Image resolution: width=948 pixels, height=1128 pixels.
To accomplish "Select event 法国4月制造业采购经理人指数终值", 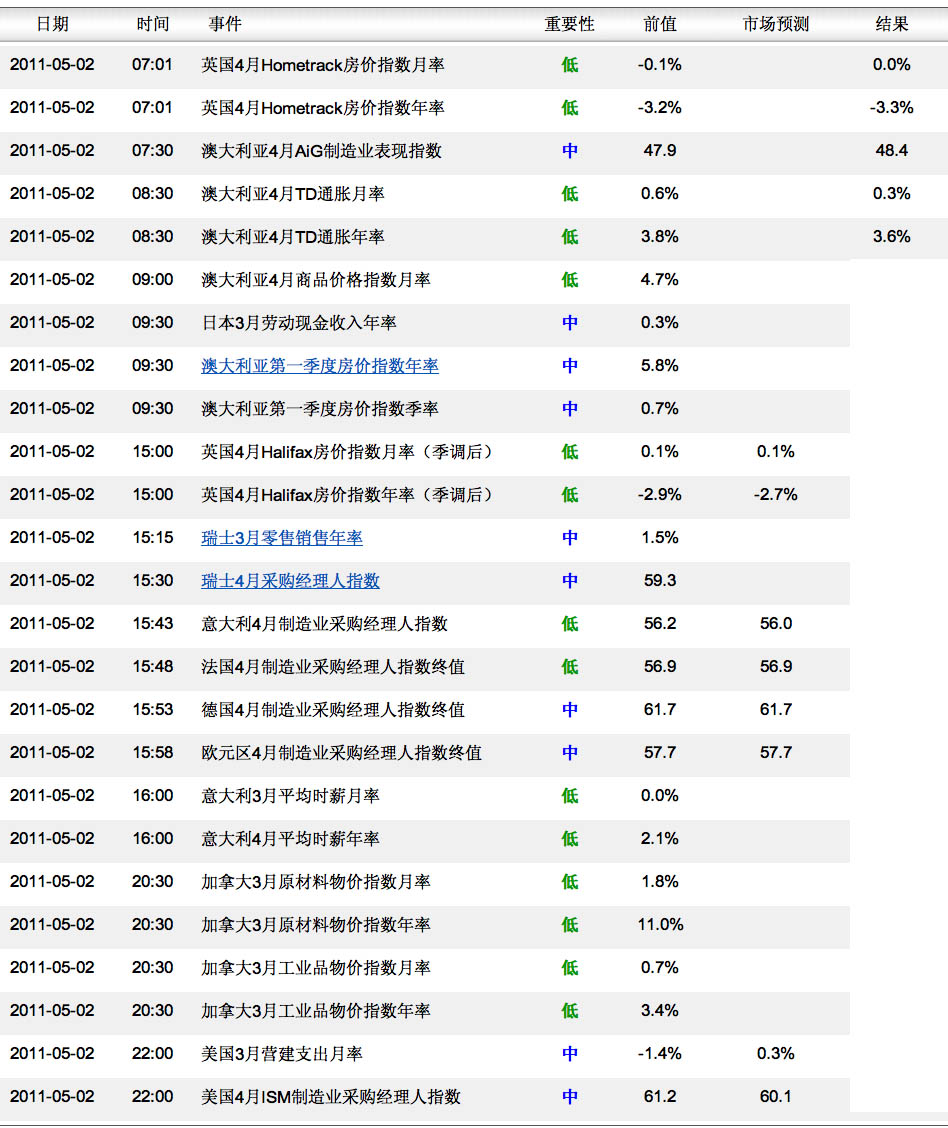I will [x=332, y=667].
